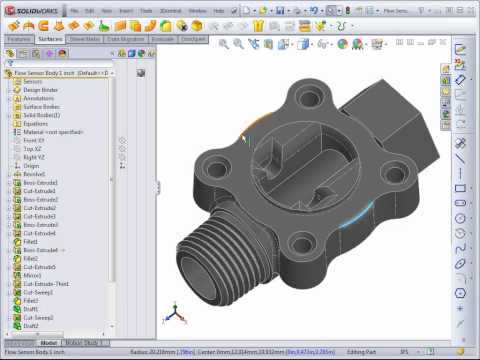Expand the Annotations folder
The height and width of the screenshot is (360, 480).
pyautogui.click(x=9, y=98)
